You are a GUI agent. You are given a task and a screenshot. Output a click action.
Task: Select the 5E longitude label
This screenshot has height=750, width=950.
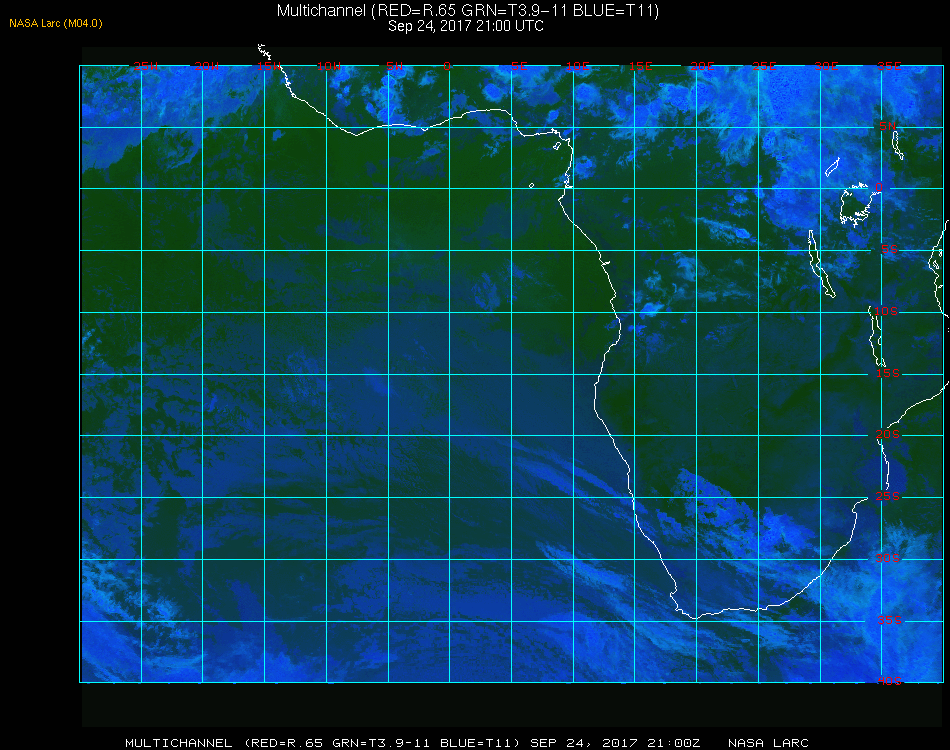519,66
